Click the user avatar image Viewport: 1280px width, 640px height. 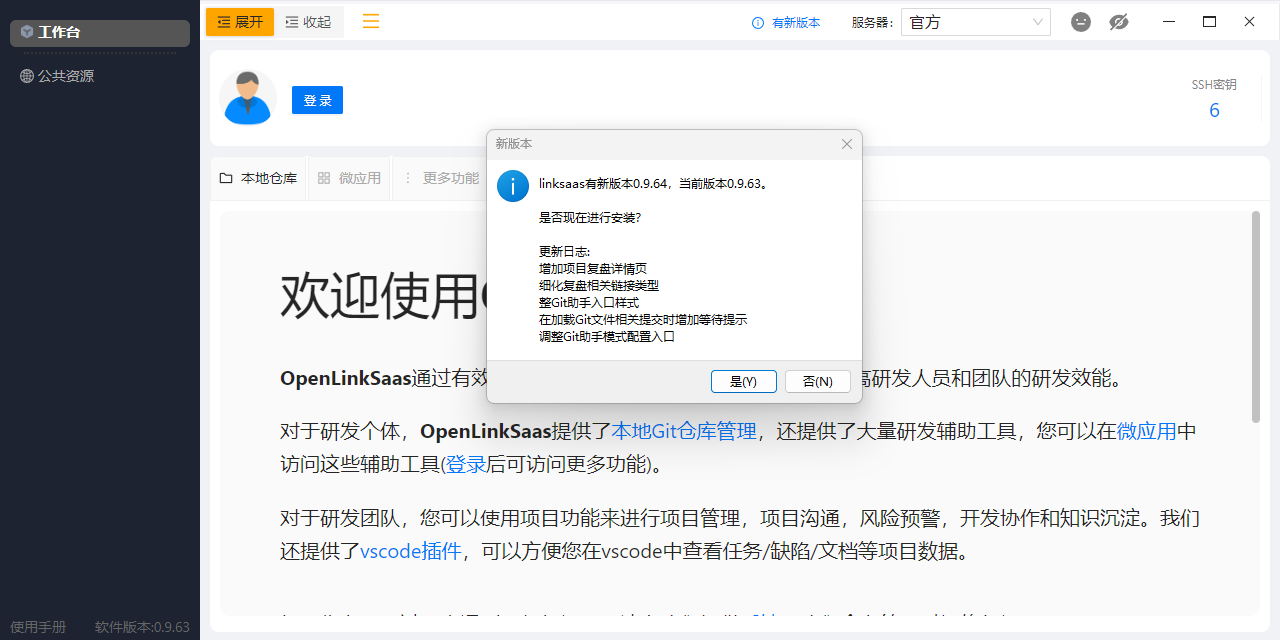click(248, 98)
